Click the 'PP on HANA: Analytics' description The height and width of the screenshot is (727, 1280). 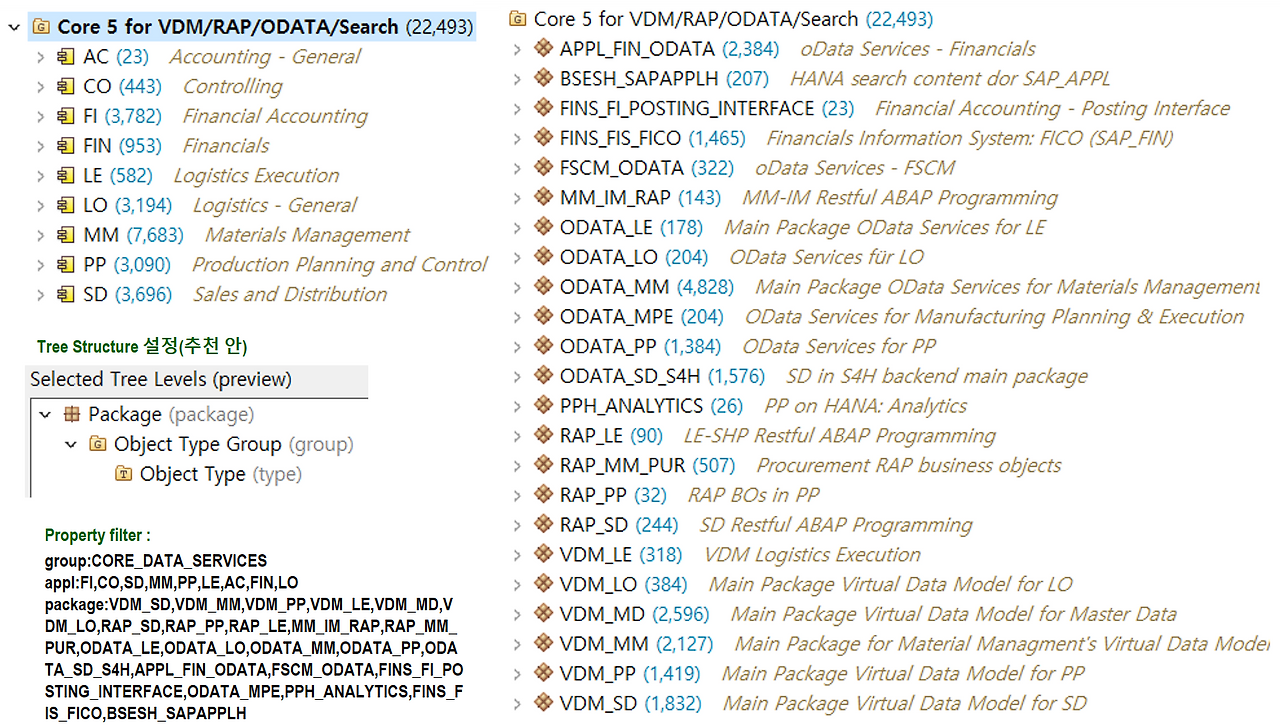click(x=865, y=406)
